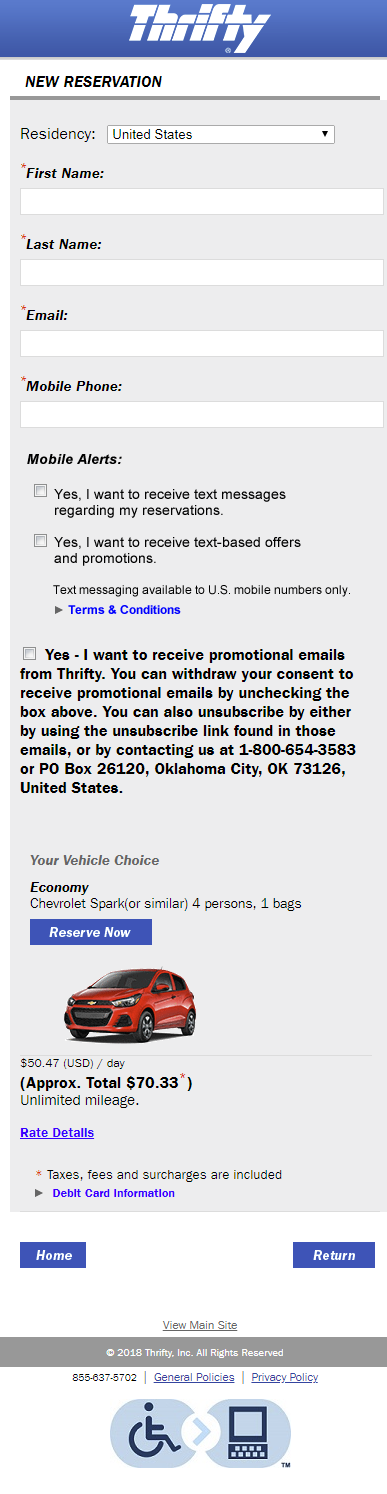The image size is (387, 1494).
Task: Tick promotional emails from Thrifty checkbox
Action: tap(29, 653)
